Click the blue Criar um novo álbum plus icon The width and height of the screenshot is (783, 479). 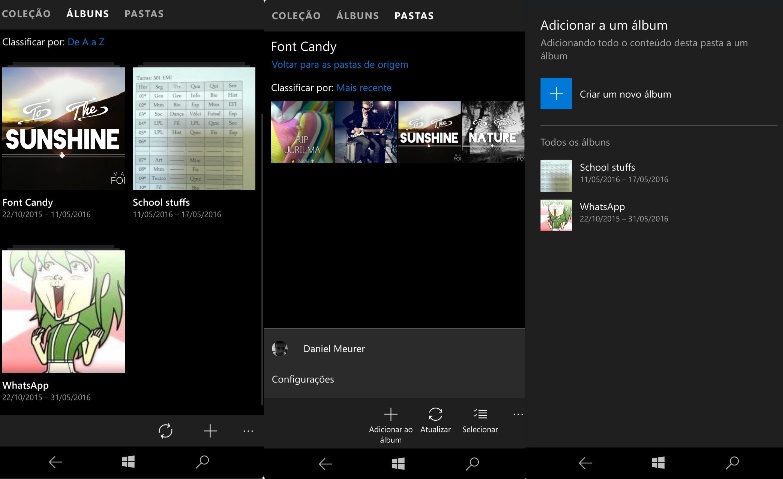(556, 94)
